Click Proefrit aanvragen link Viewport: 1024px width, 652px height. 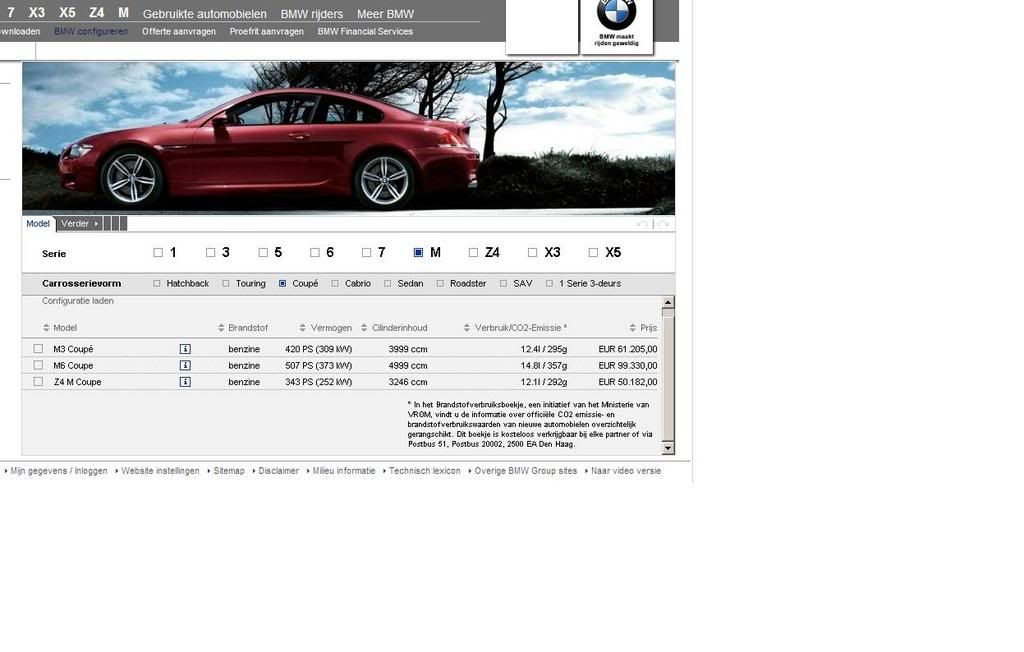coord(266,31)
